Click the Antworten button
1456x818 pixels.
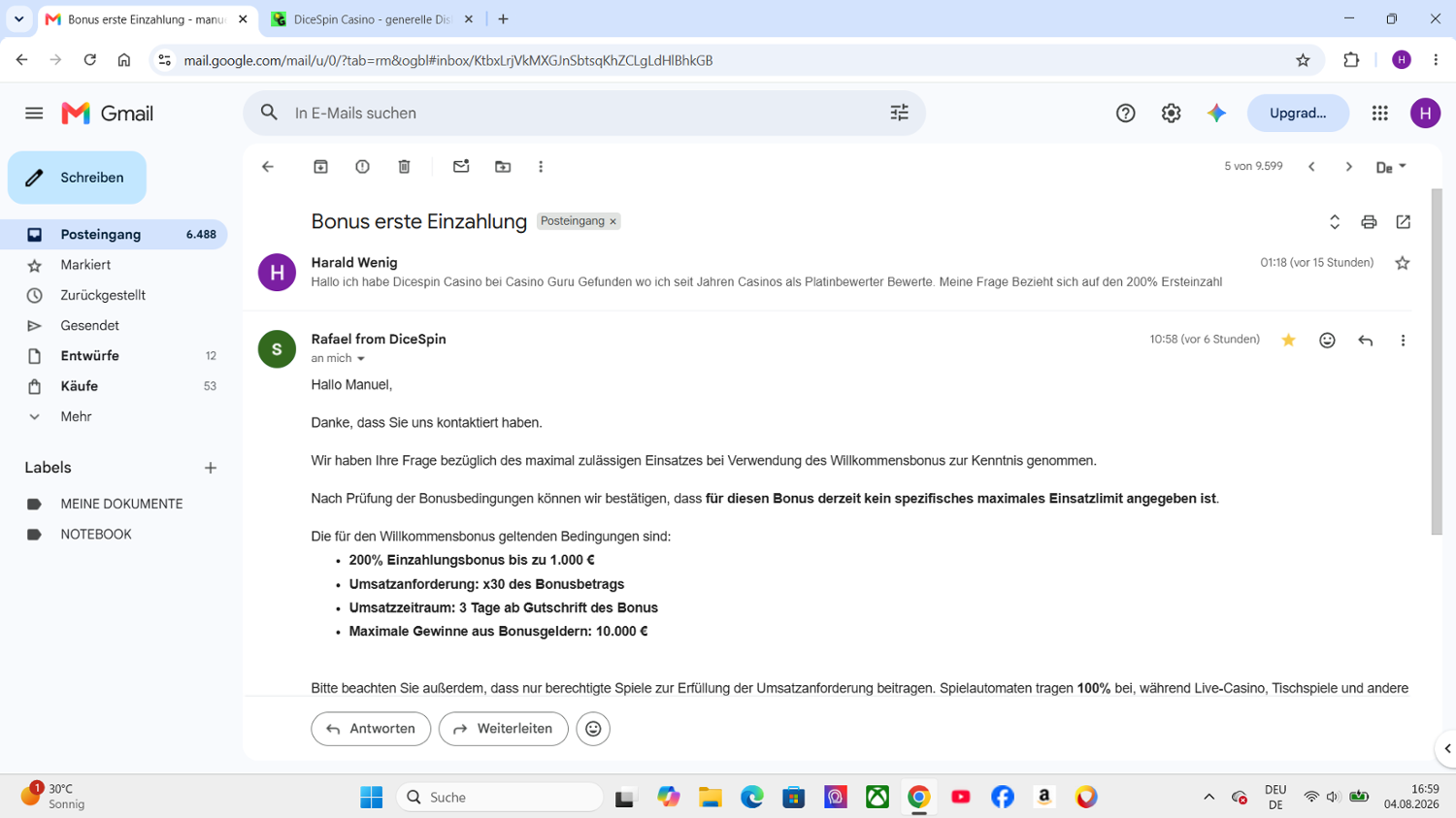pyautogui.click(x=371, y=729)
